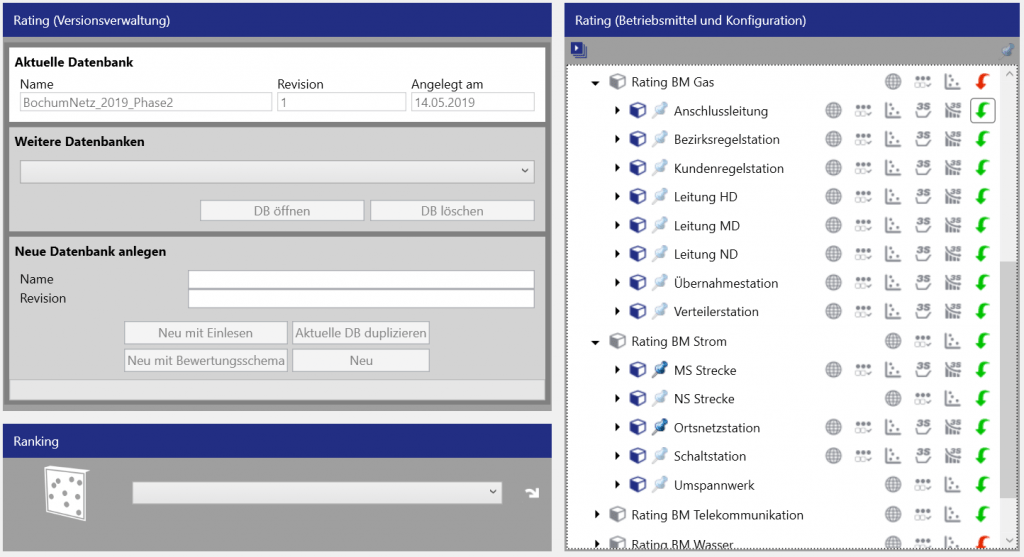The height and width of the screenshot is (557, 1024).
Task: Click the red arrow icon for Rating BM Gas
Action: point(982,82)
